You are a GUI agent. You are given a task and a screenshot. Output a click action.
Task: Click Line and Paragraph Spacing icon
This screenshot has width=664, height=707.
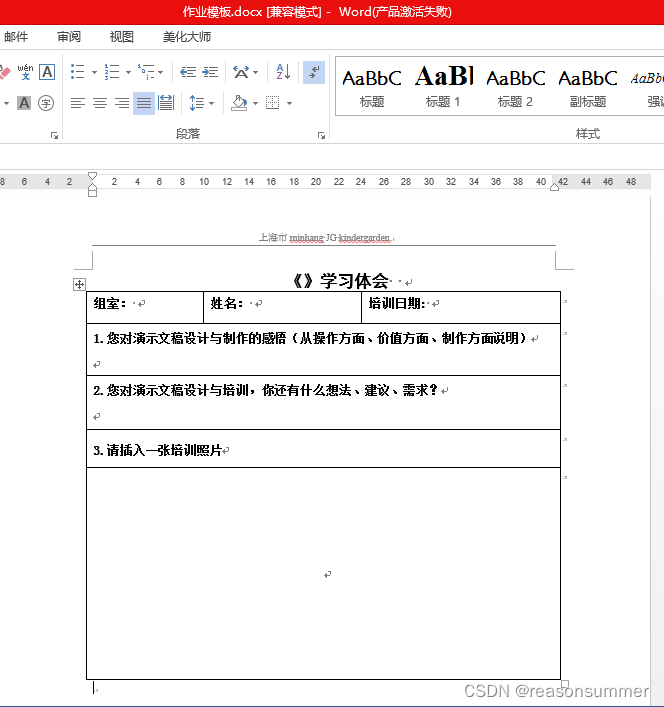tap(197, 103)
